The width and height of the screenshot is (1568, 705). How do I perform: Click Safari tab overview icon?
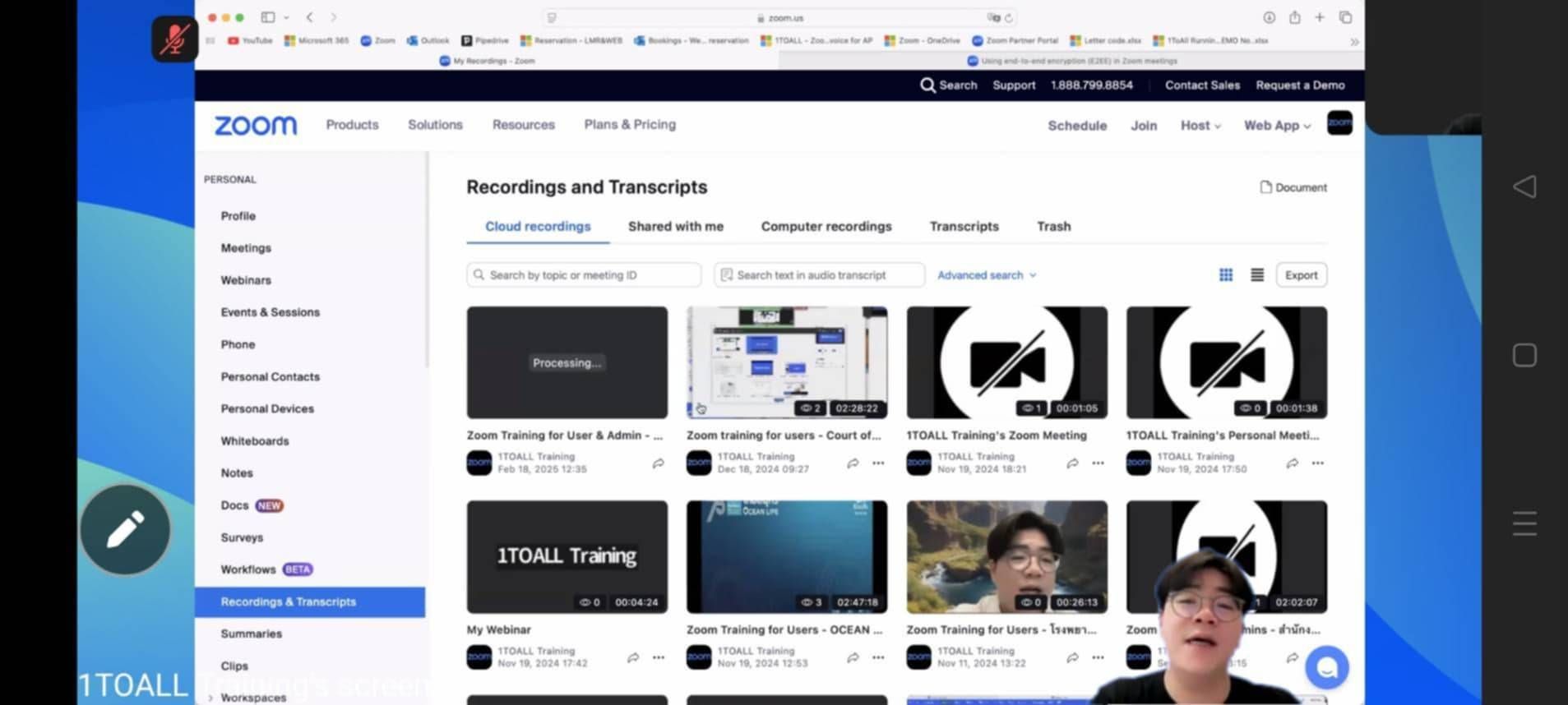[1346, 17]
